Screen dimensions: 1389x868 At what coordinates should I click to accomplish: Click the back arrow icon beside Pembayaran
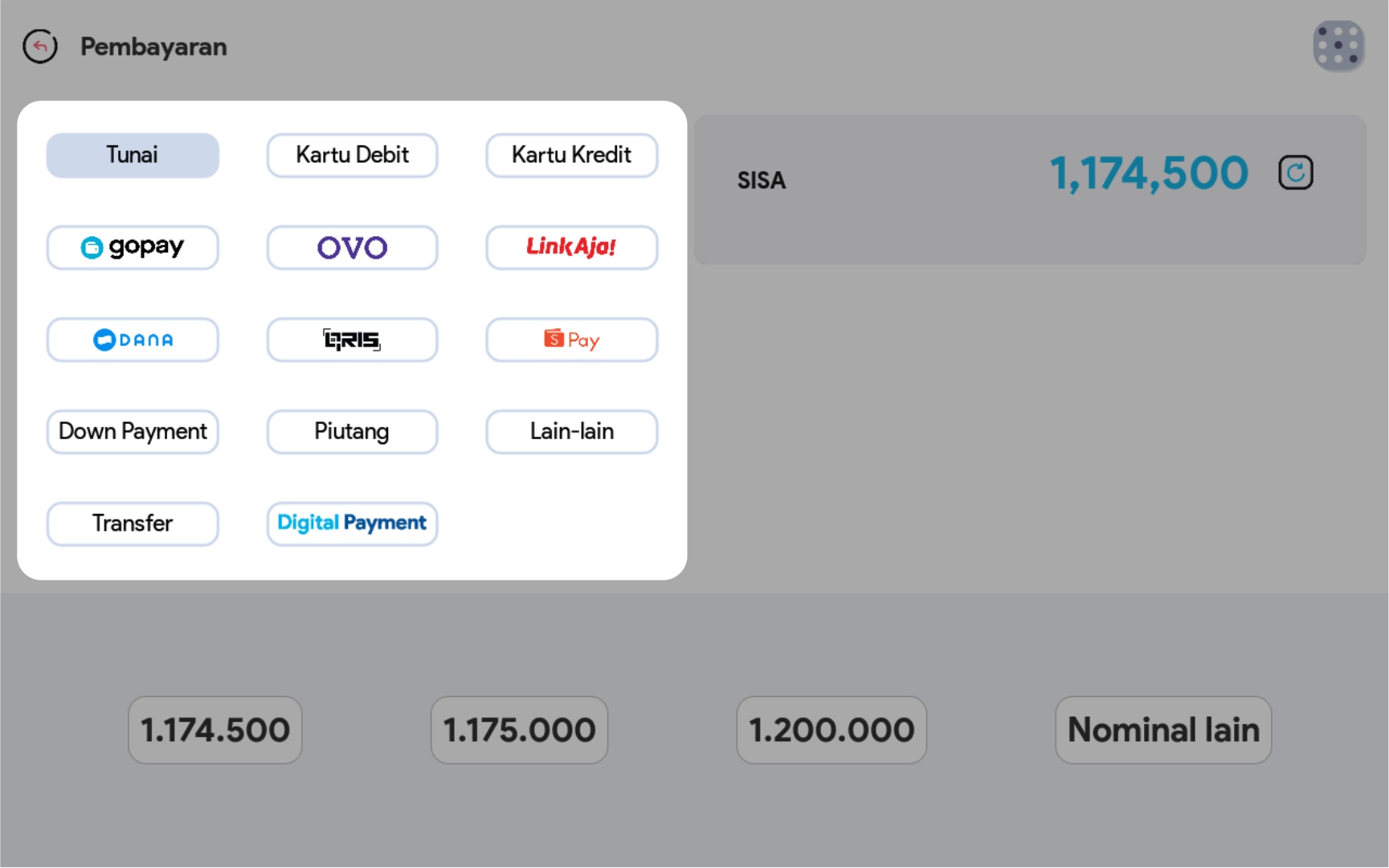40,47
